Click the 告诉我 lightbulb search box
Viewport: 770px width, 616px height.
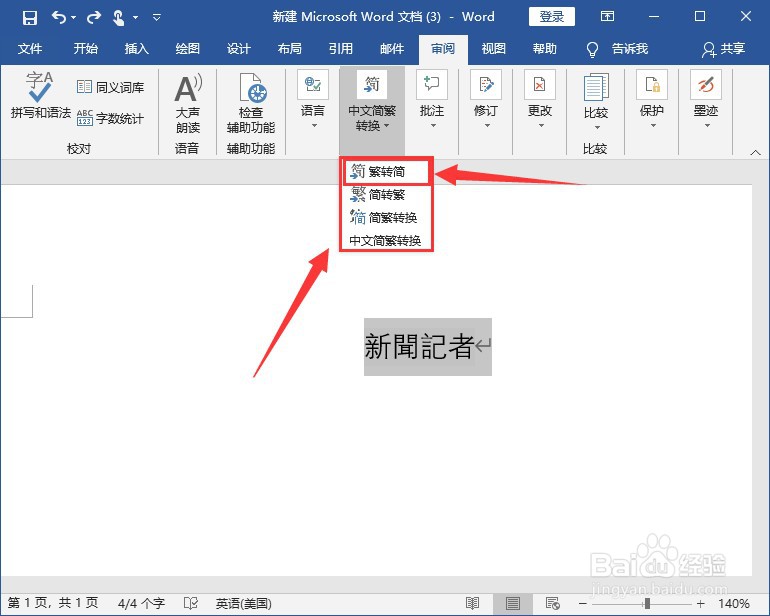coord(617,49)
